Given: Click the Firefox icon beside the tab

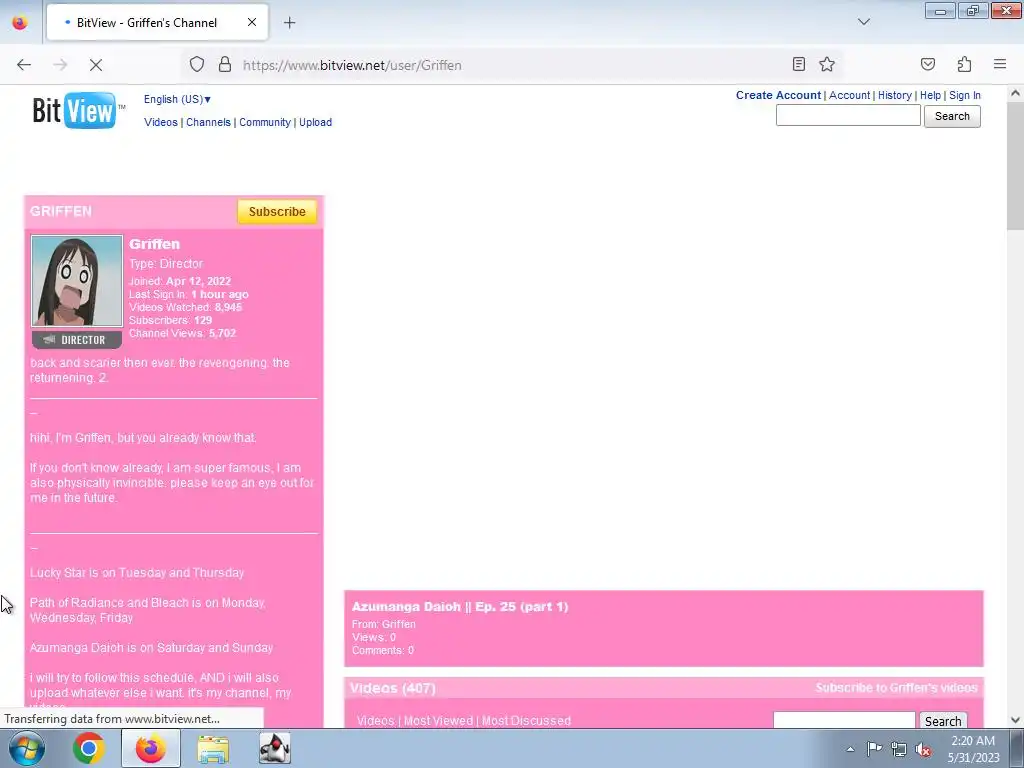Looking at the screenshot, I should [20, 22].
